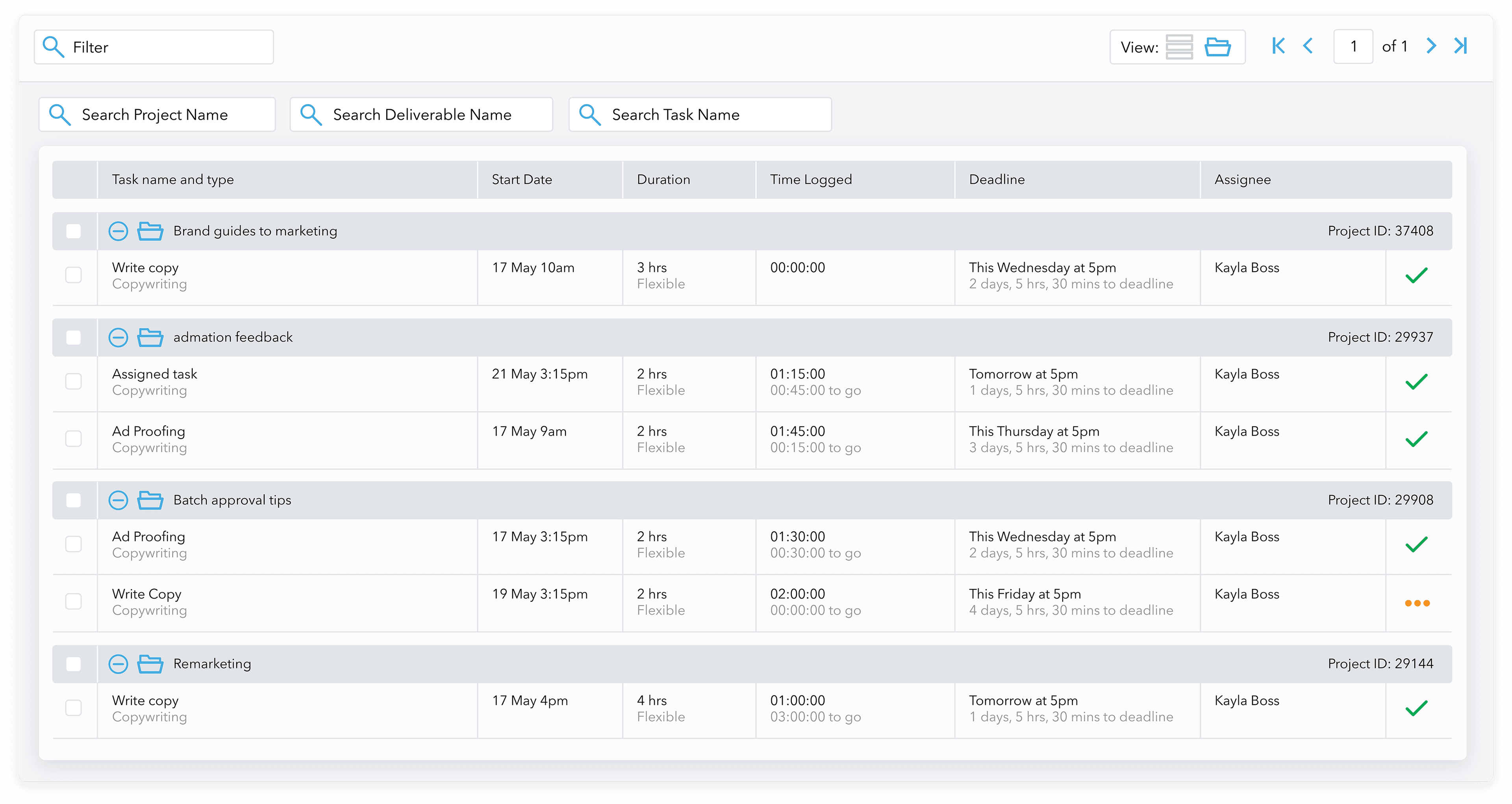This screenshot has width=1512, height=804.
Task: Click the folder icon beside Brand guides to marketing
Action: [x=151, y=231]
